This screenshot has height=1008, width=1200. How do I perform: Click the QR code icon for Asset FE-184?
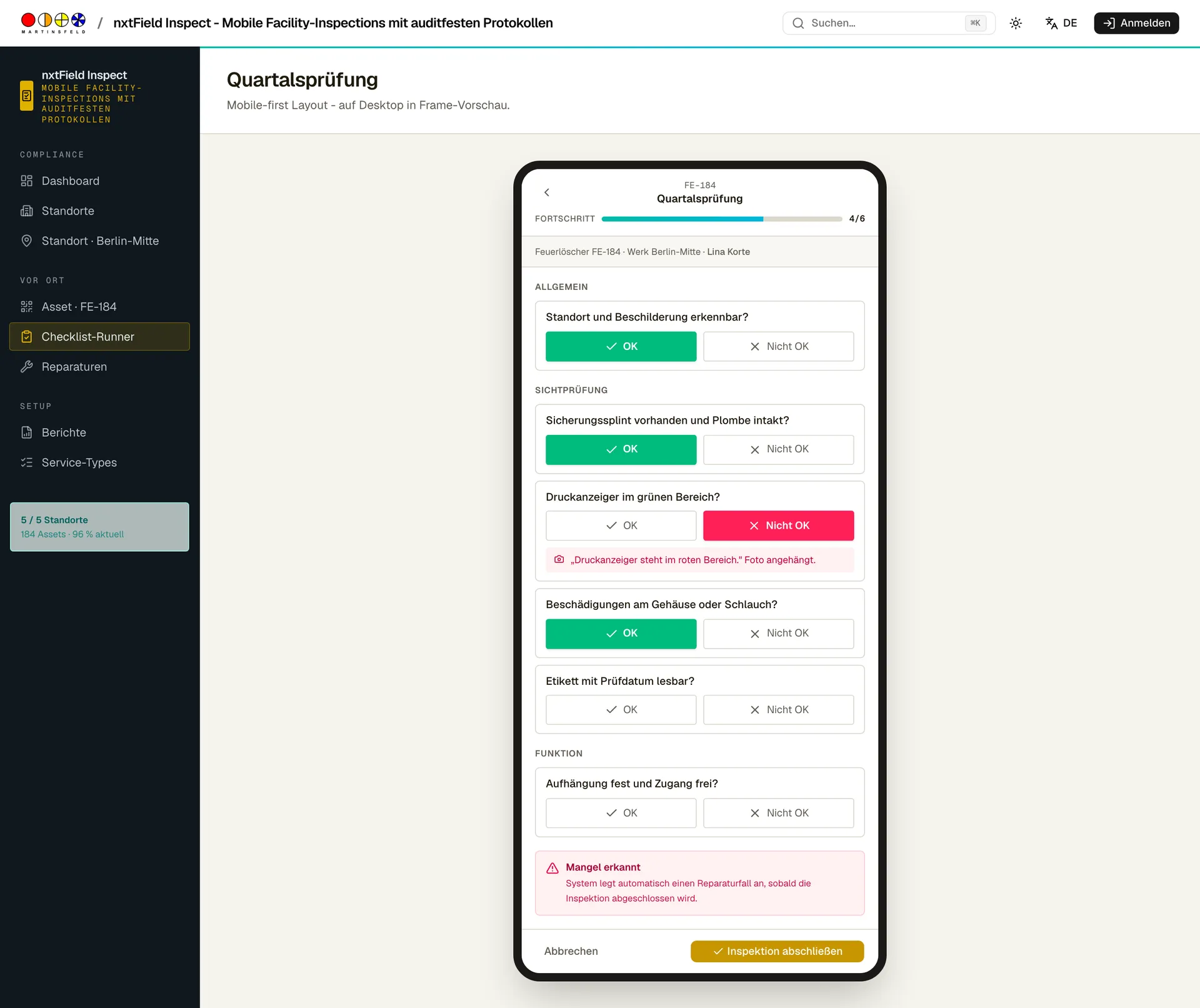(26, 307)
